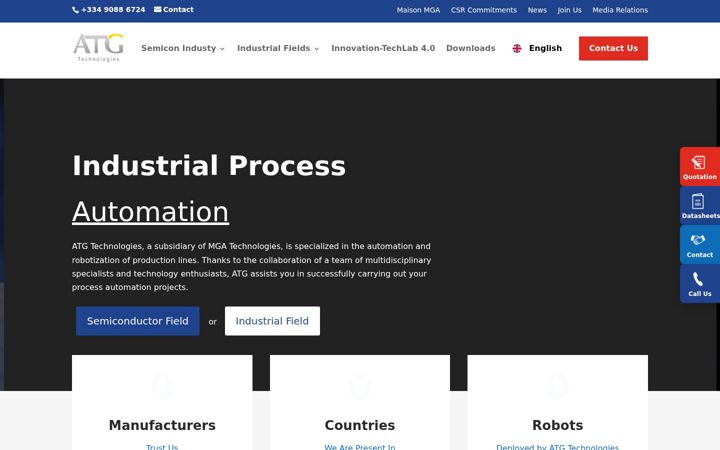Viewport: 720px width, 450px height.
Task: Click the handshake Contact side icon
Action: [698, 240]
